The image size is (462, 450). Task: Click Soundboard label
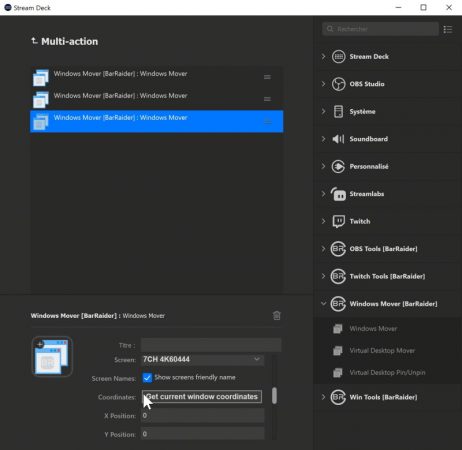pos(369,139)
